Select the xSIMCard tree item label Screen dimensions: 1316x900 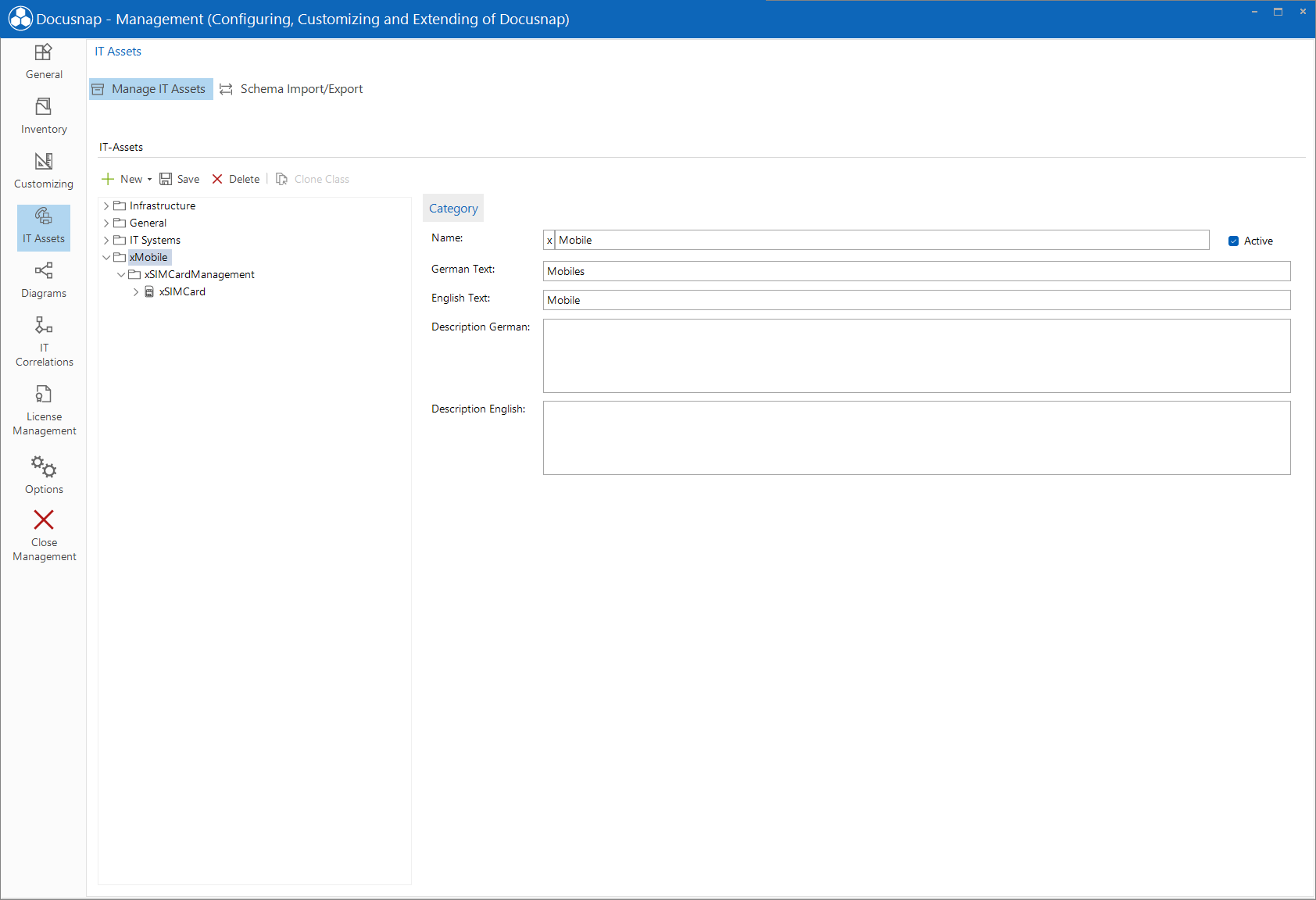click(x=182, y=291)
